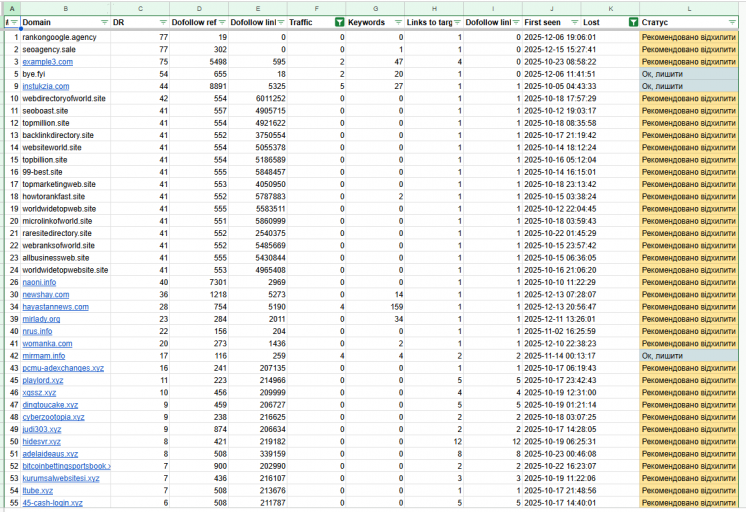Select the backlinkdirectory.site cell
Image resolution: width=746 pixels, height=512 pixels.
click(66, 135)
